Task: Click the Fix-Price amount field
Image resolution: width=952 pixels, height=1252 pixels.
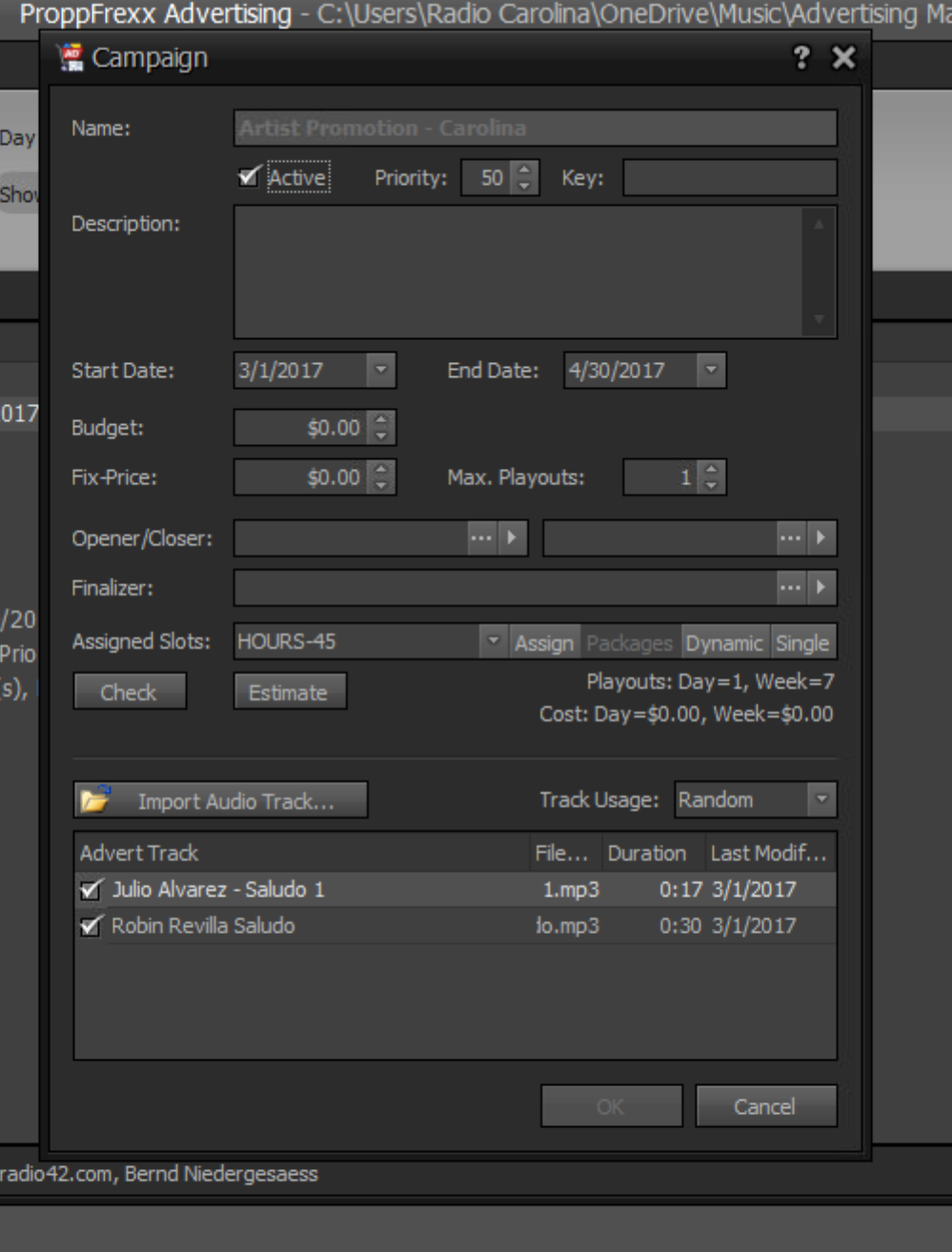Action: [x=301, y=477]
